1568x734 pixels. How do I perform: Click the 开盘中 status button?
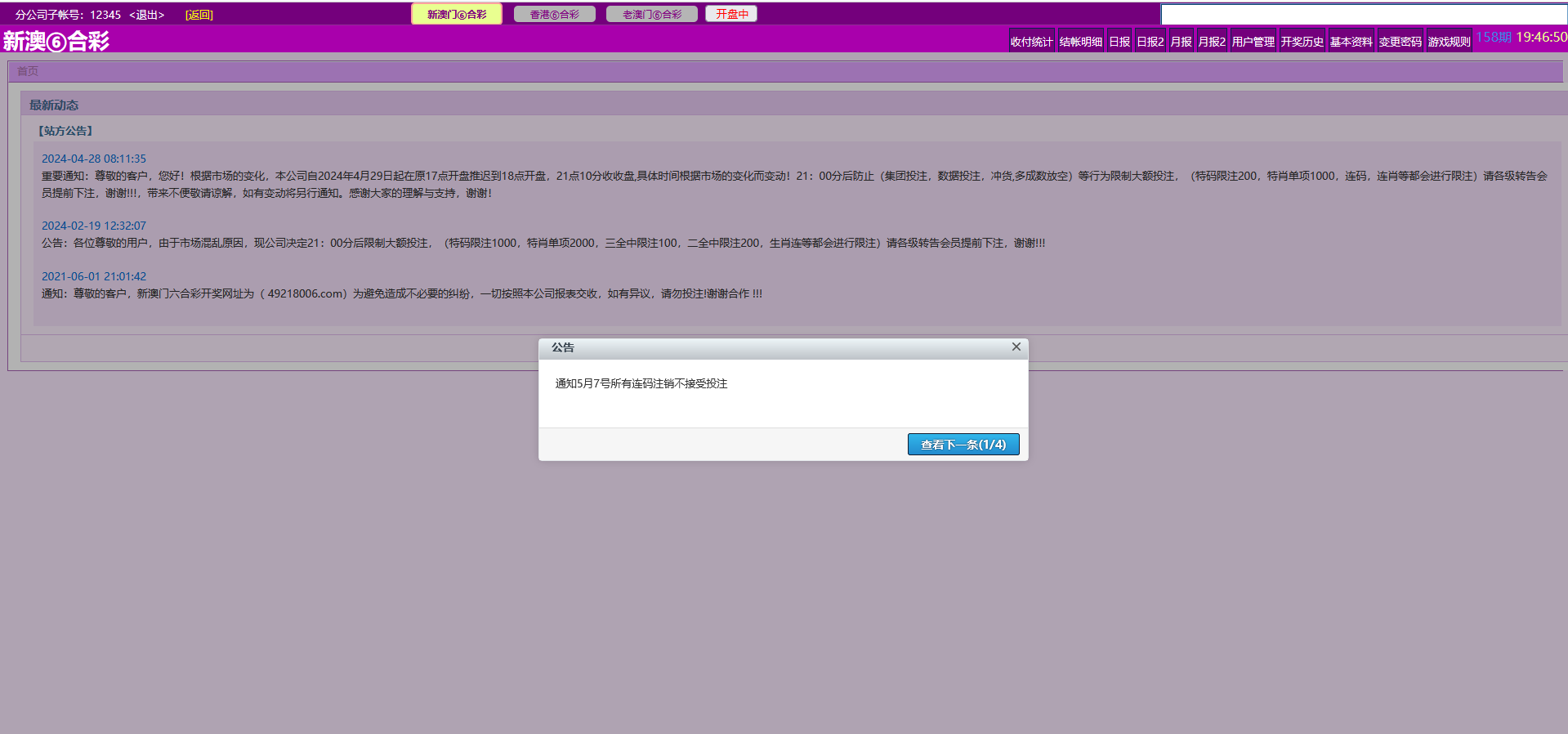731,14
